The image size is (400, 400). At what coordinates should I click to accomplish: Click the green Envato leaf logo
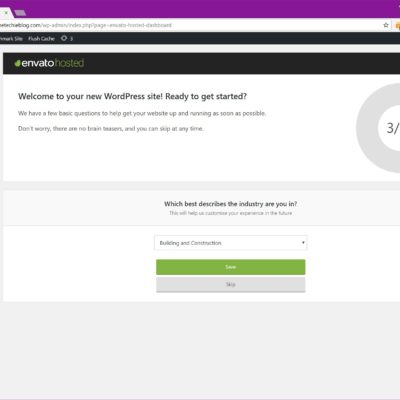point(18,63)
